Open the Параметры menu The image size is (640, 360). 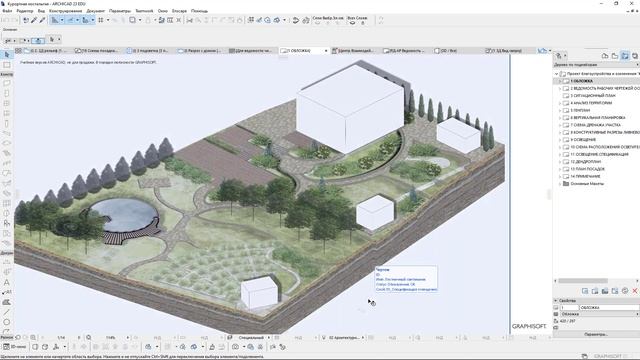(120, 11)
